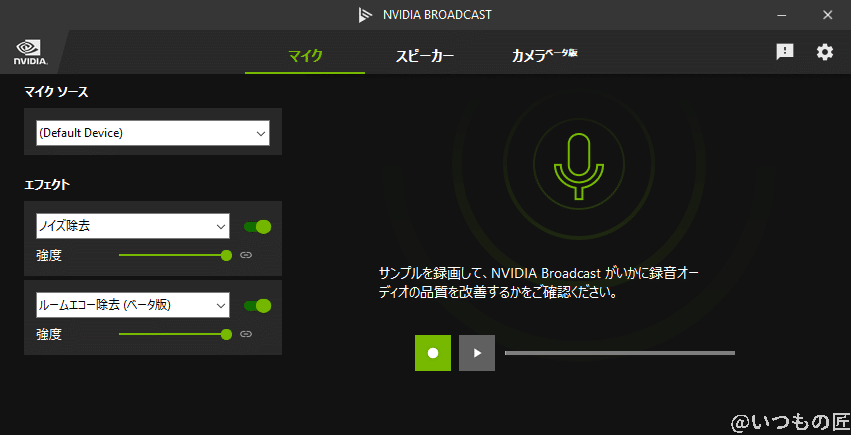Click the NVIDIA logo icon
851x435 pixels.
[27, 51]
